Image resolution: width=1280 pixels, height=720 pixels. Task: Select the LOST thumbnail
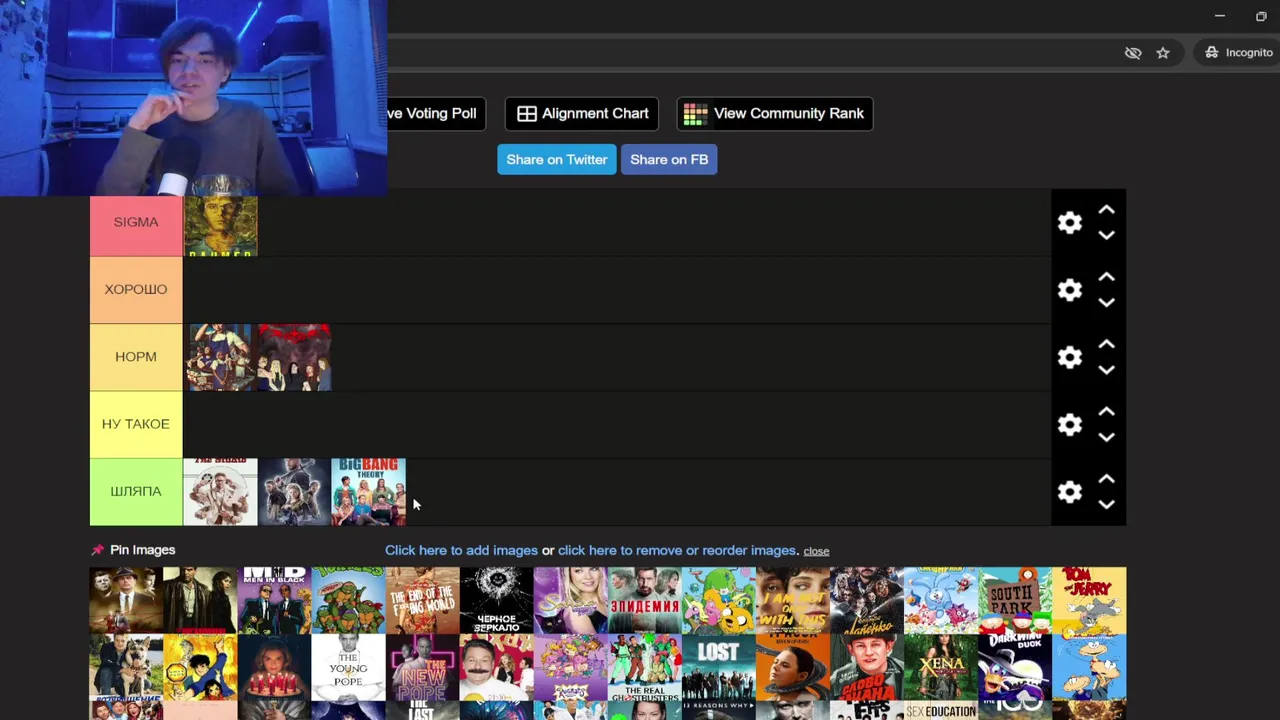[718, 667]
